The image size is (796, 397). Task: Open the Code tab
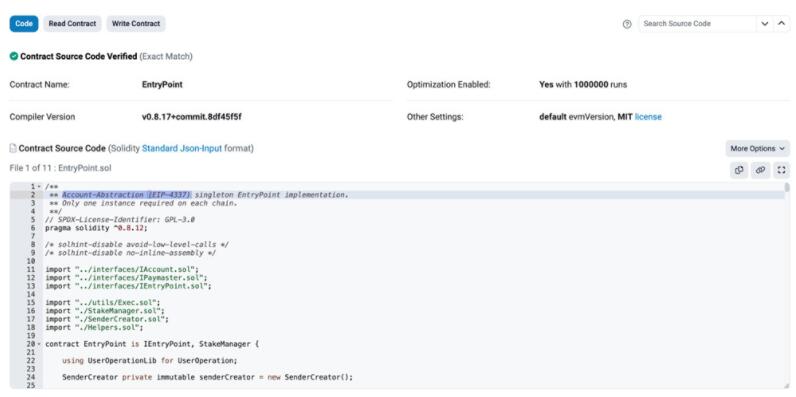pos(24,23)
